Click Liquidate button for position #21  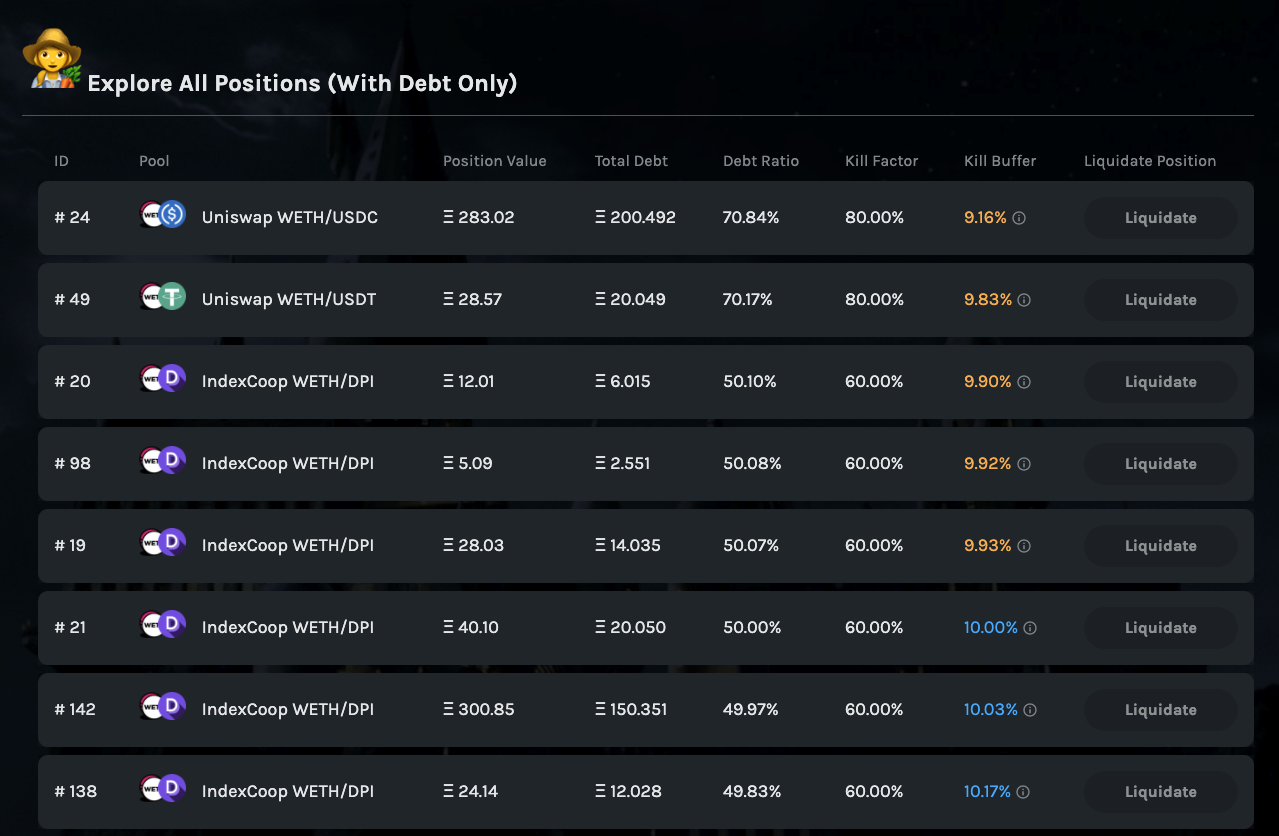(1161, 628)
